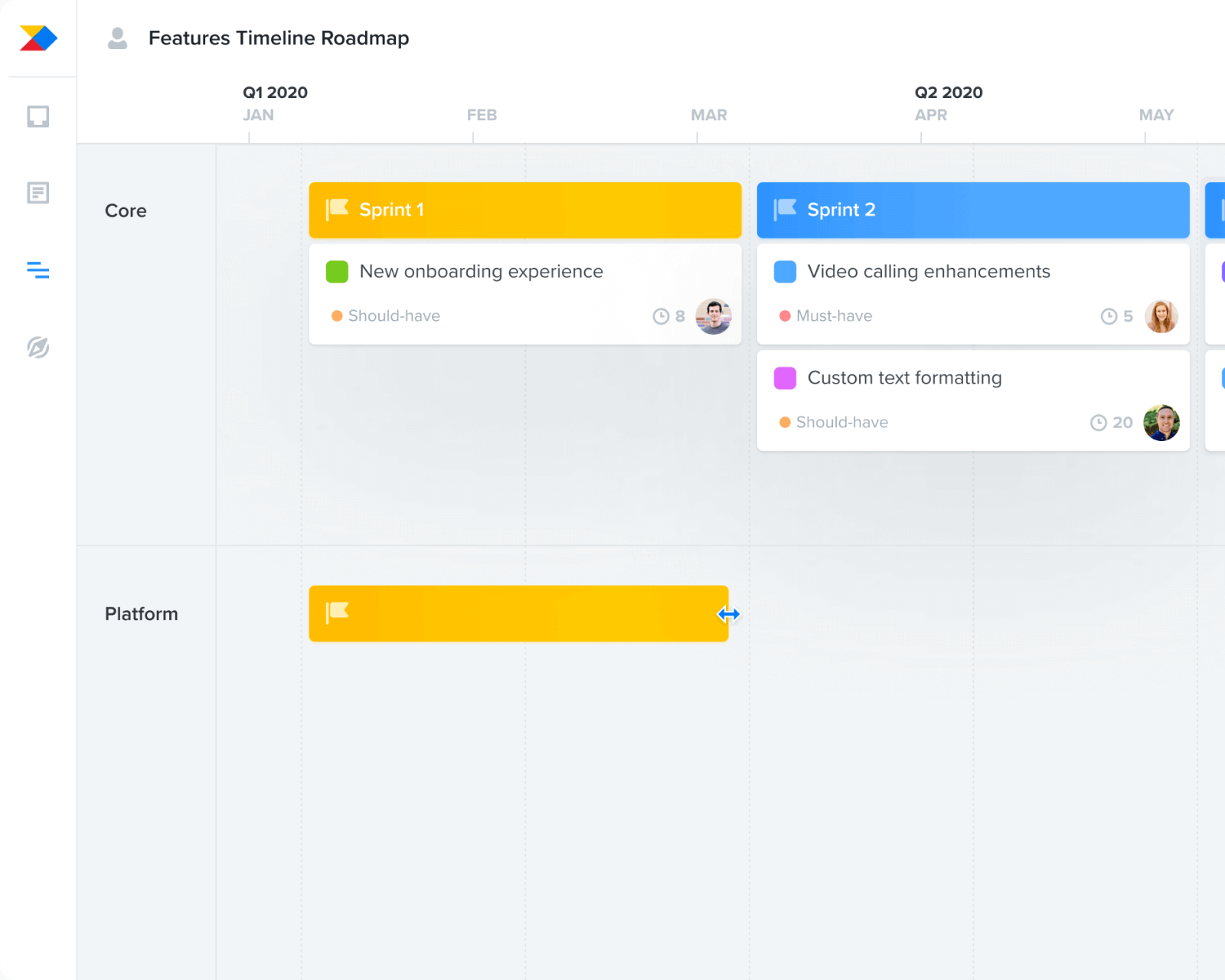The width and height of the screenshot is (1225, 980).
Task: Expand the Core swimlane row
Action: tap(125, 211)
